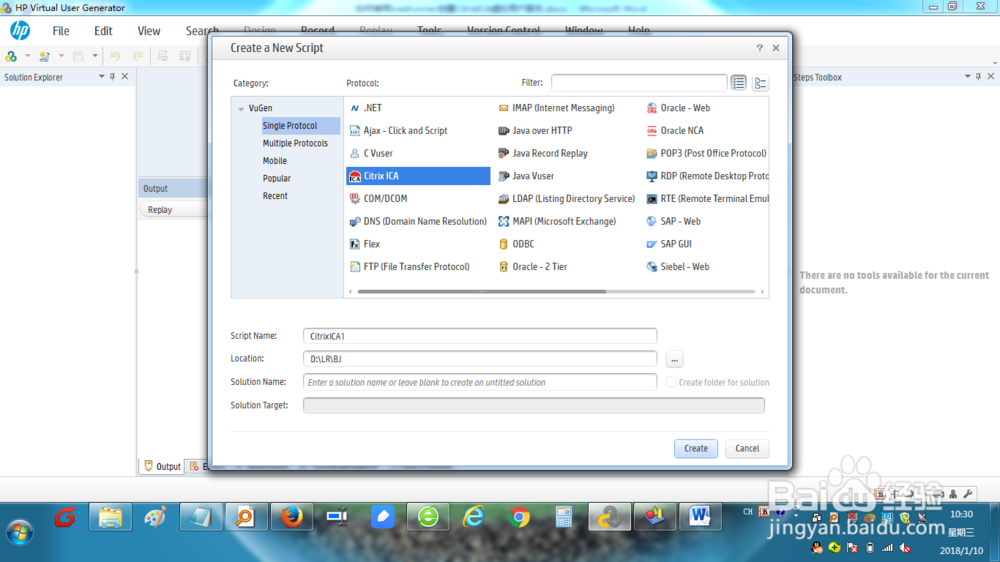Switch protocol list to tree view
This screenshot has height=562, width=1000.
(x=760, y=83)
